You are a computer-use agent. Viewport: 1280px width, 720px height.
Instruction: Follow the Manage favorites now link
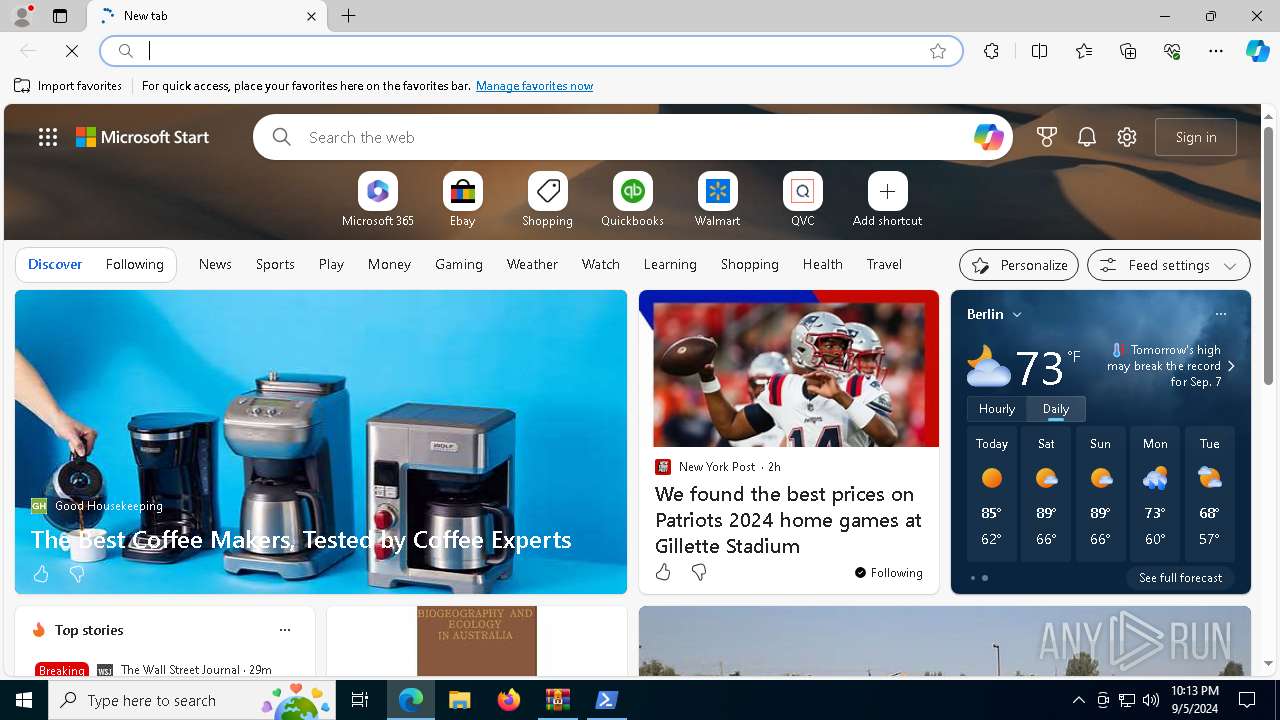pos(534,86)
